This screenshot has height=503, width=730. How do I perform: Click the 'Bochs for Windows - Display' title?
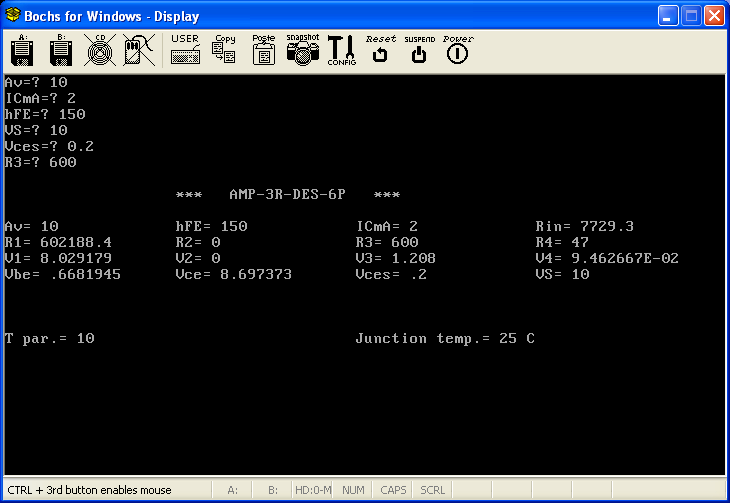pos(112,16)
